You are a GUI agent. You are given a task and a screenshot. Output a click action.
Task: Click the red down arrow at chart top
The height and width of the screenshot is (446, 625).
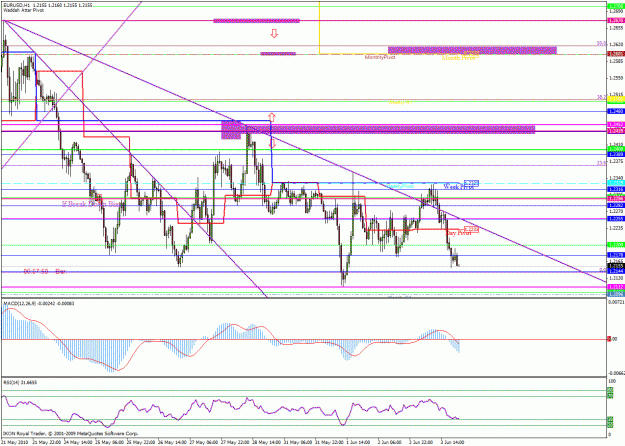[x=274, y=33]
